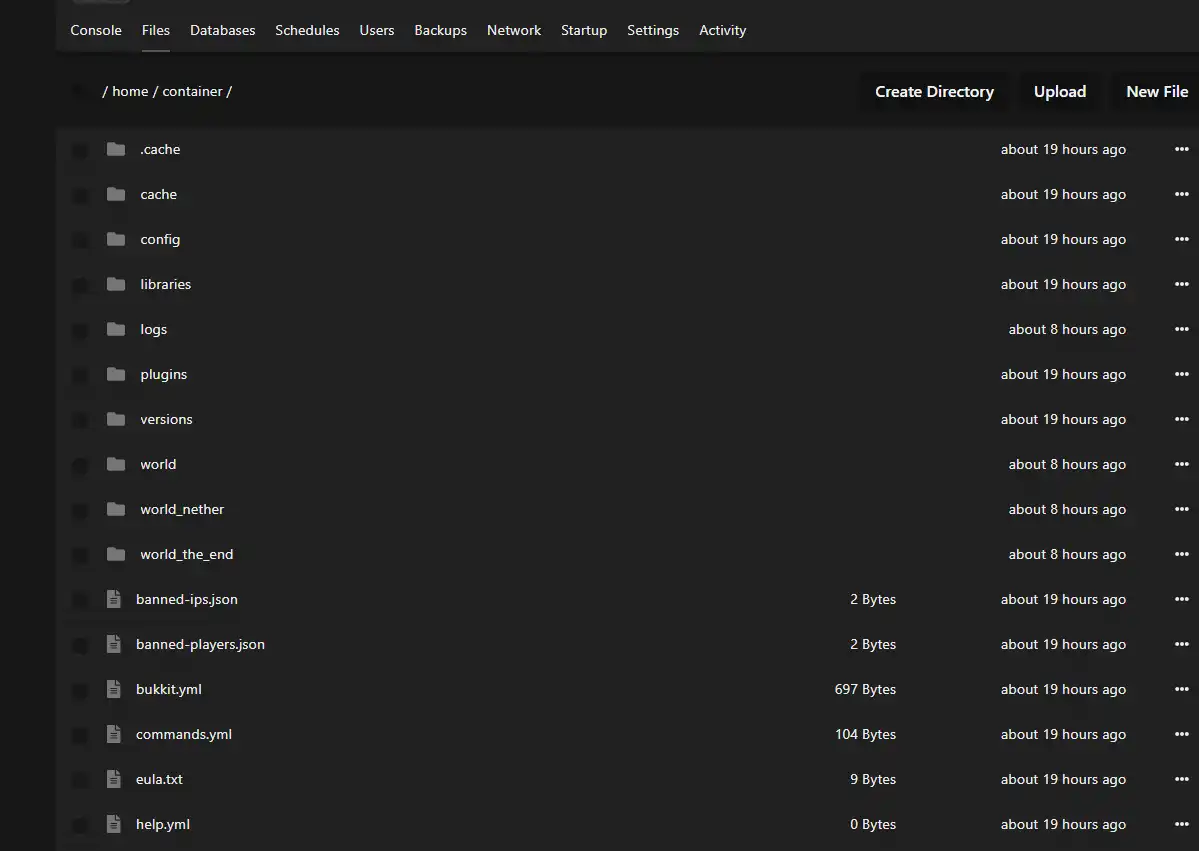Click the folder icon for plugins

(x=116, y=374)
